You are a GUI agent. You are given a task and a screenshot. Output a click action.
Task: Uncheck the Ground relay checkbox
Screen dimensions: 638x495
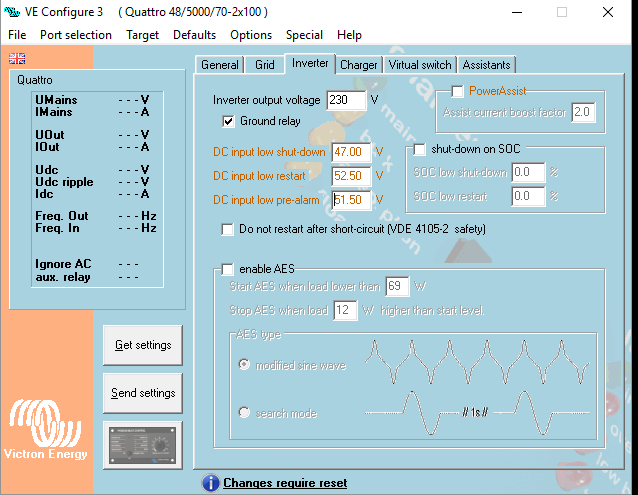point(228,121)
